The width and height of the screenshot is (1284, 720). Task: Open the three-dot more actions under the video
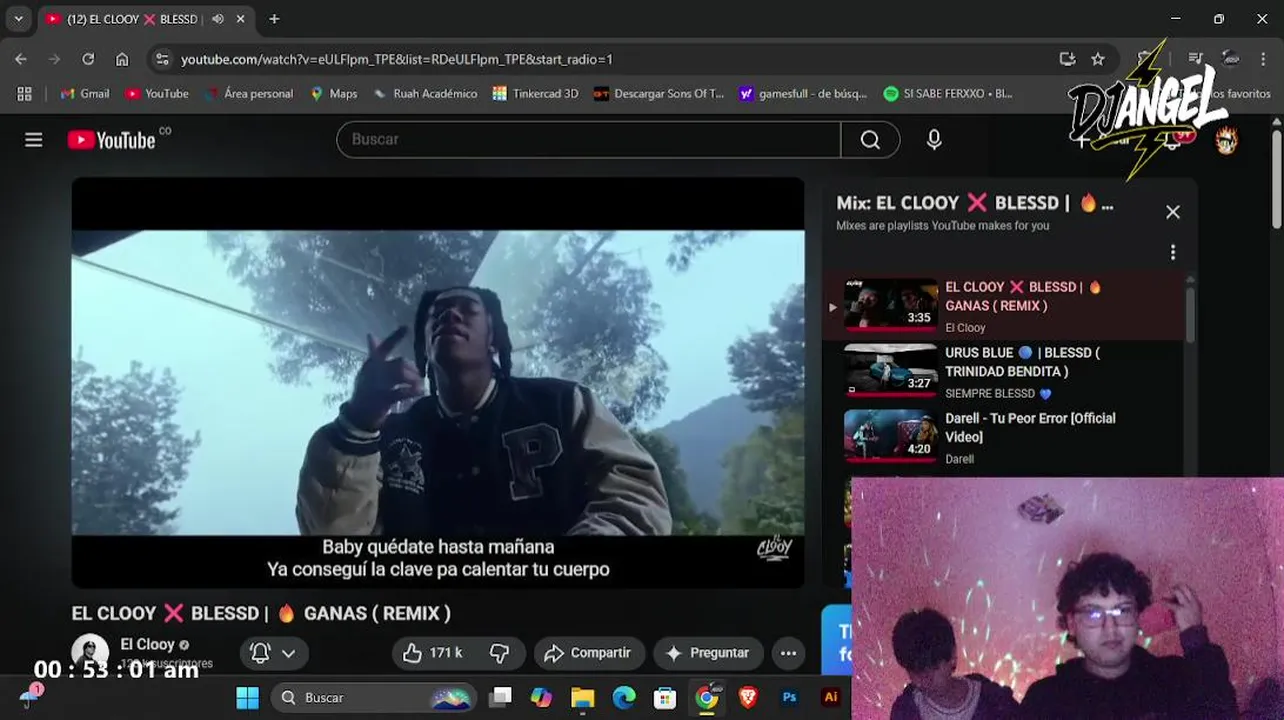click(x=788, y=653)
